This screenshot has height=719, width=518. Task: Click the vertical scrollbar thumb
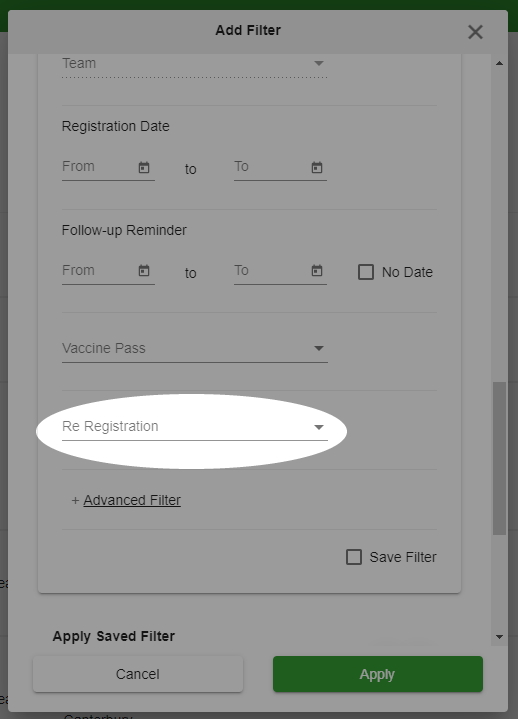pyautogui.click(x=499, y=458)
